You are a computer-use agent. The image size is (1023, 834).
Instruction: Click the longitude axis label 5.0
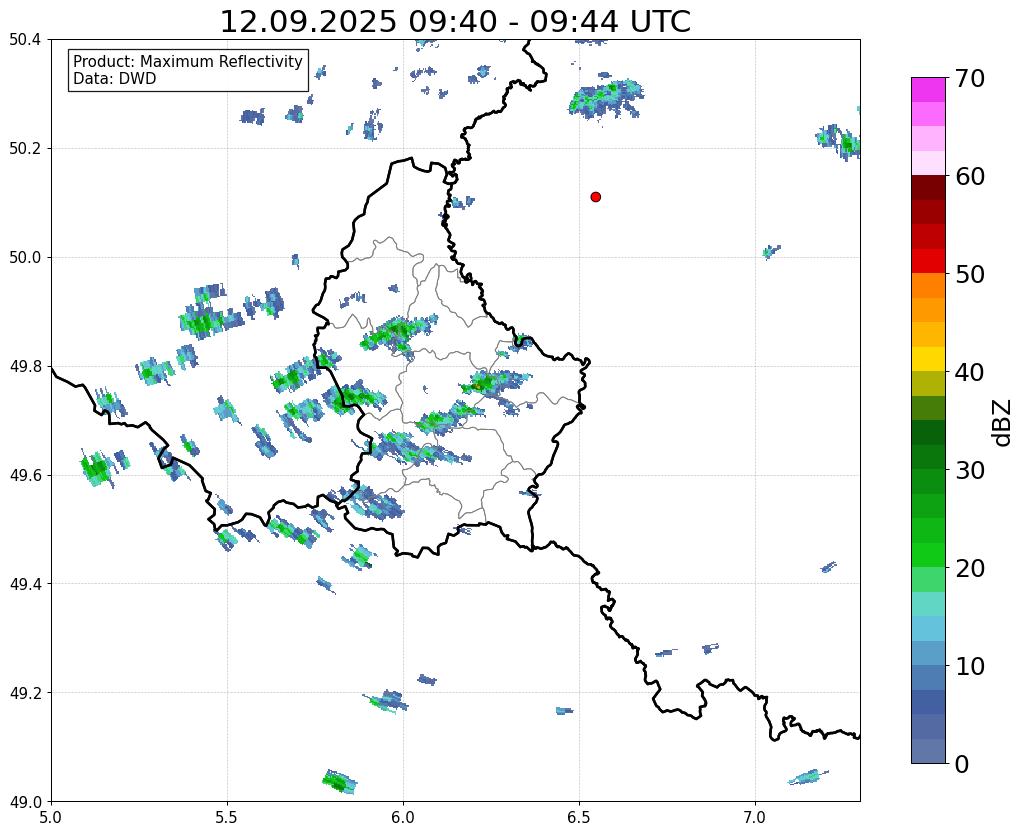pyautogui.click(x=51, y=817)
